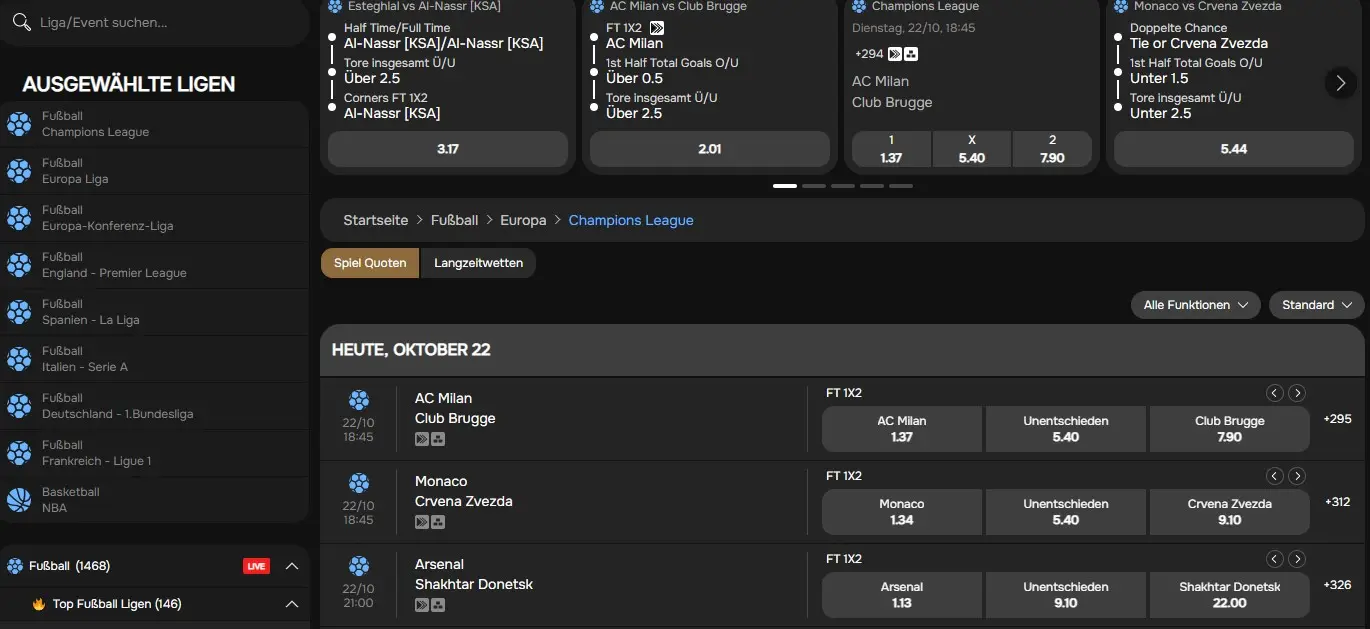1370x629 pixels.
Task: Select 2 at 7.90 in the Champions League card
Action: 1052,149
